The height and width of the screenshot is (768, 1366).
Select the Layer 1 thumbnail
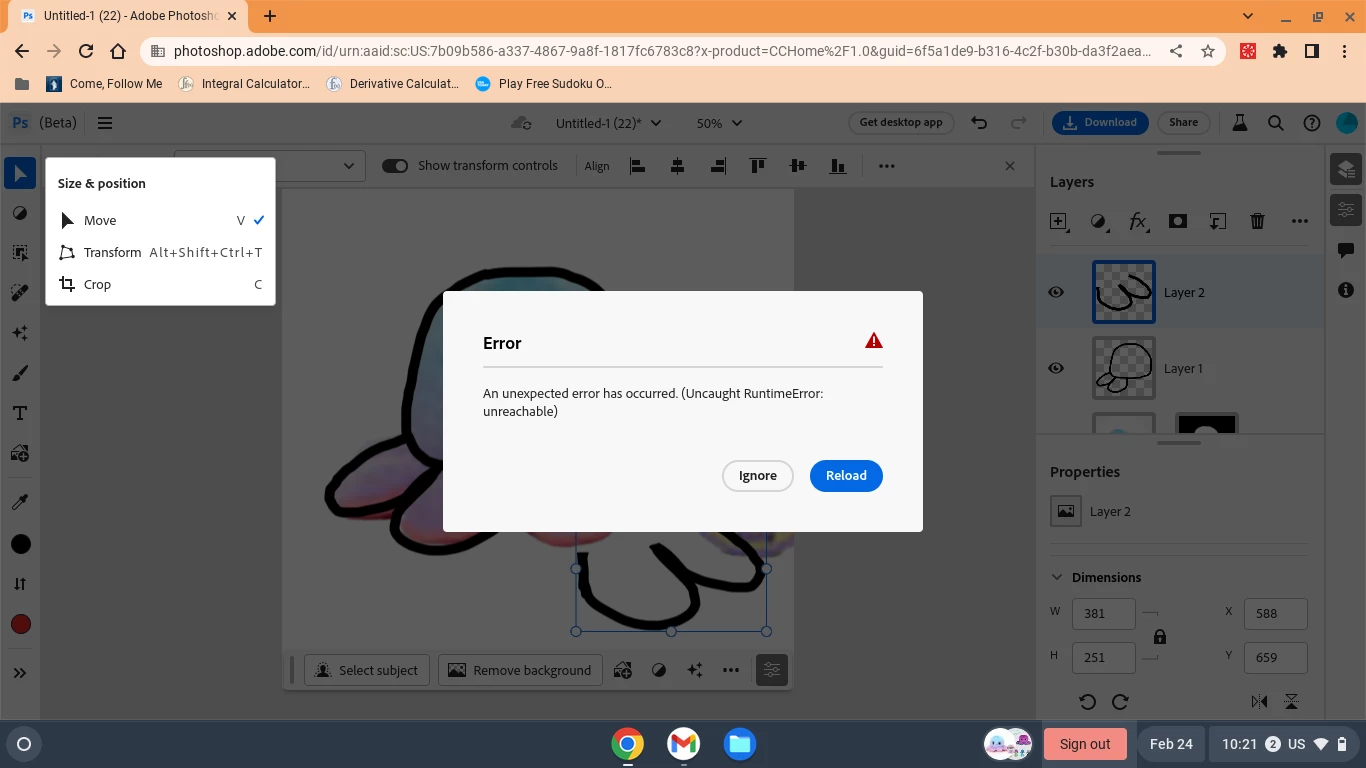click(x=1124, y=368)
